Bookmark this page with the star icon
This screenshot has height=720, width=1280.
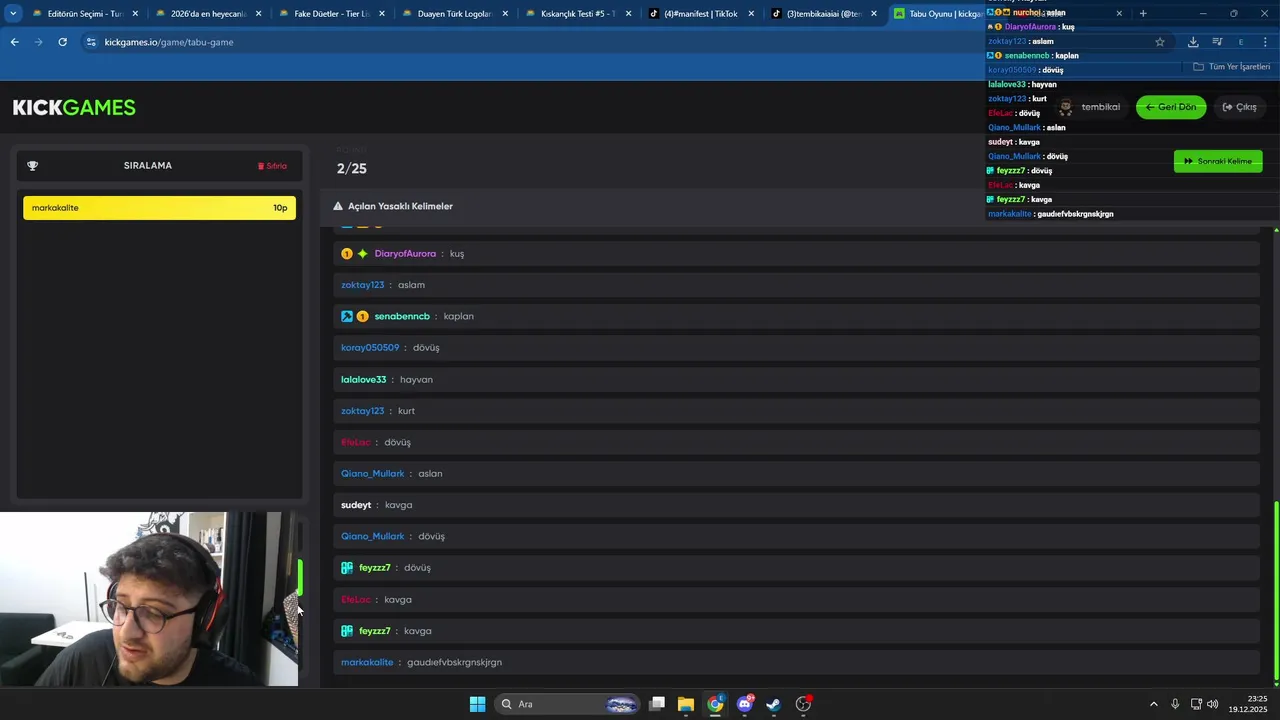[x=1160, y=42]
